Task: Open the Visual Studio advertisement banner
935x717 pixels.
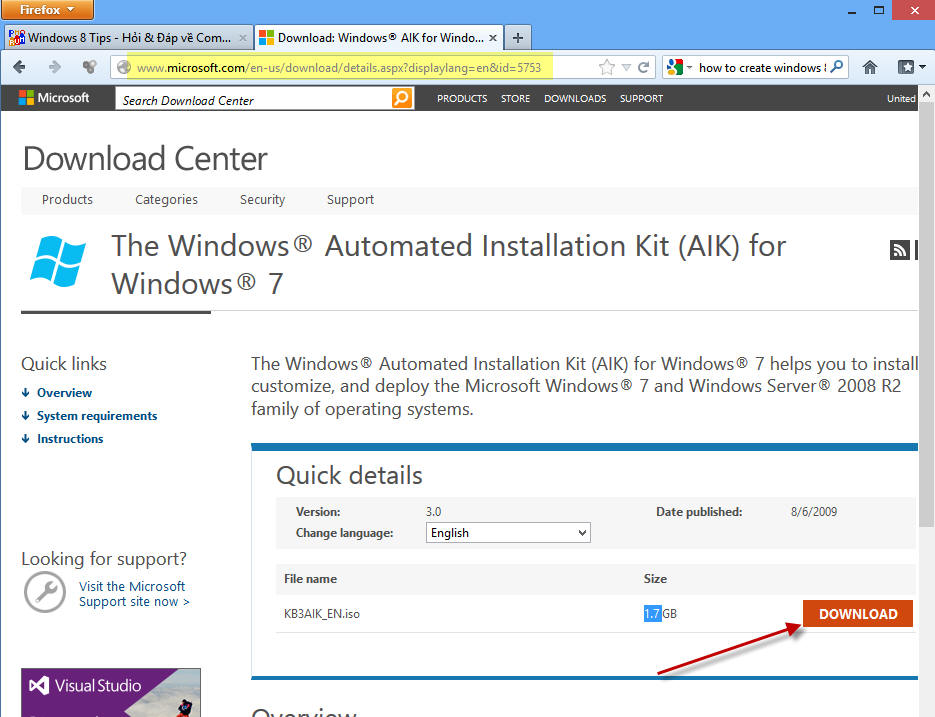Action: coord(111,693)
